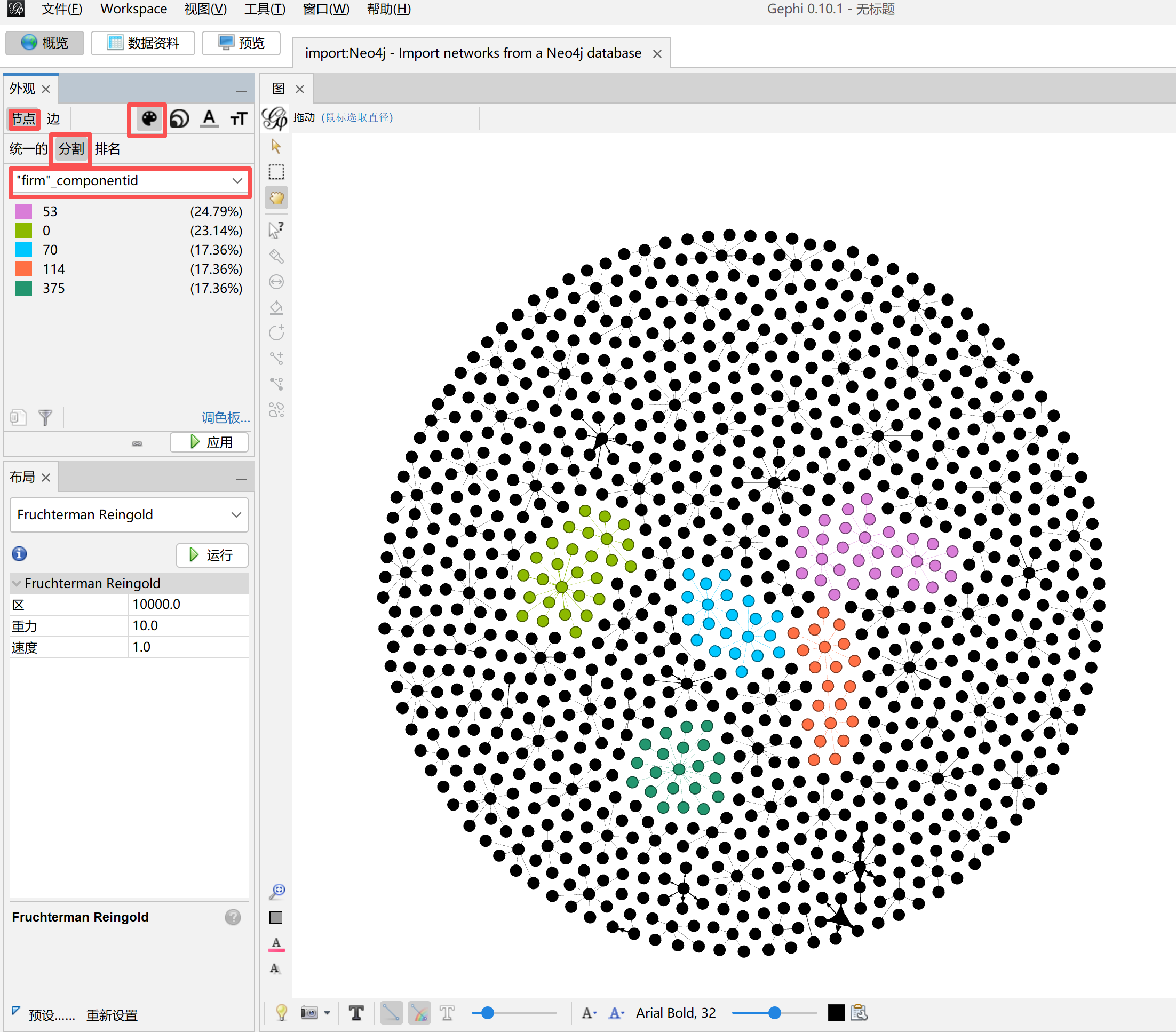This screenshot has width=1176, height=1032.
Task: Click the 10000.0 area value field
Action: click(188, 605)
